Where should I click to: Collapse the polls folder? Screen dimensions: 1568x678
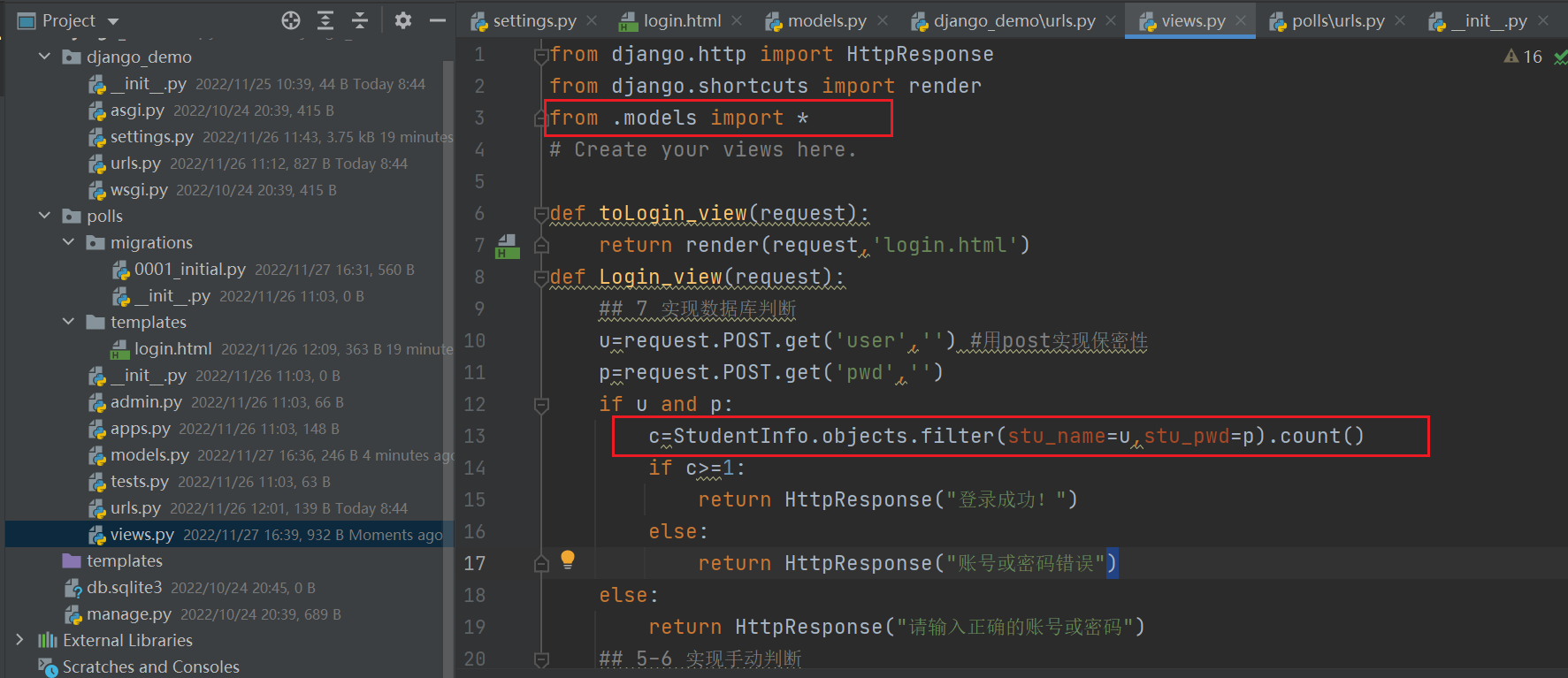click(45, 216)
